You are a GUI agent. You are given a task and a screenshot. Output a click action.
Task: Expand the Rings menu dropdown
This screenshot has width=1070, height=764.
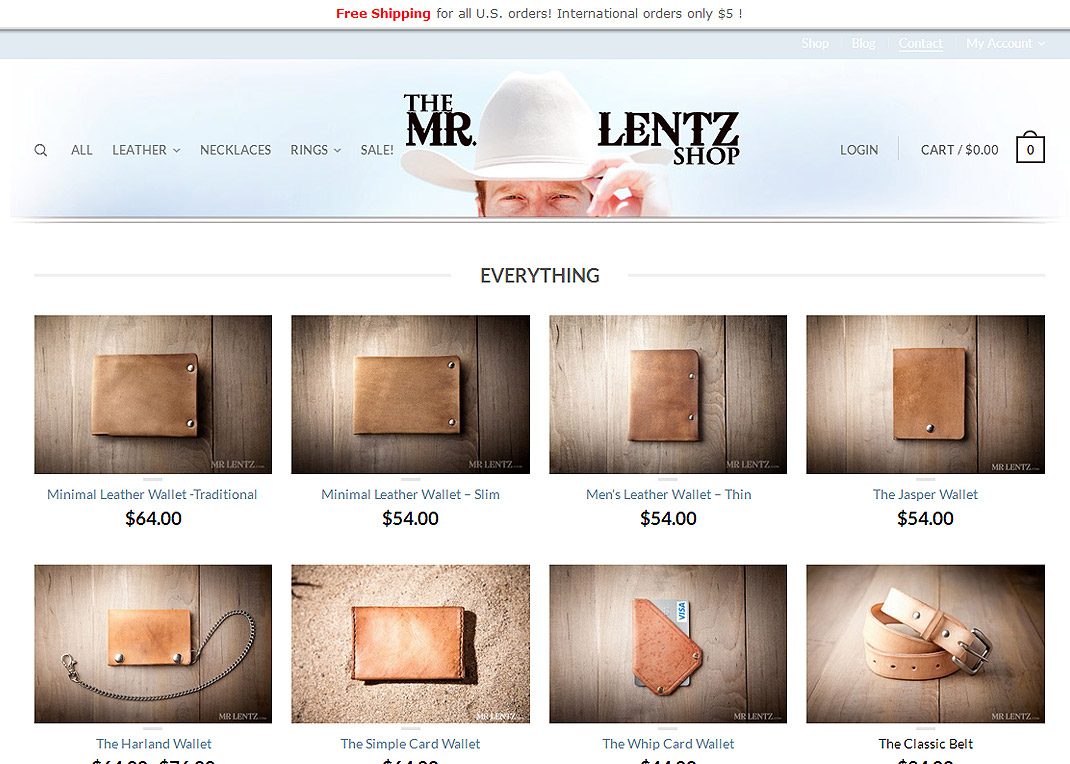(x=315, y=150)
